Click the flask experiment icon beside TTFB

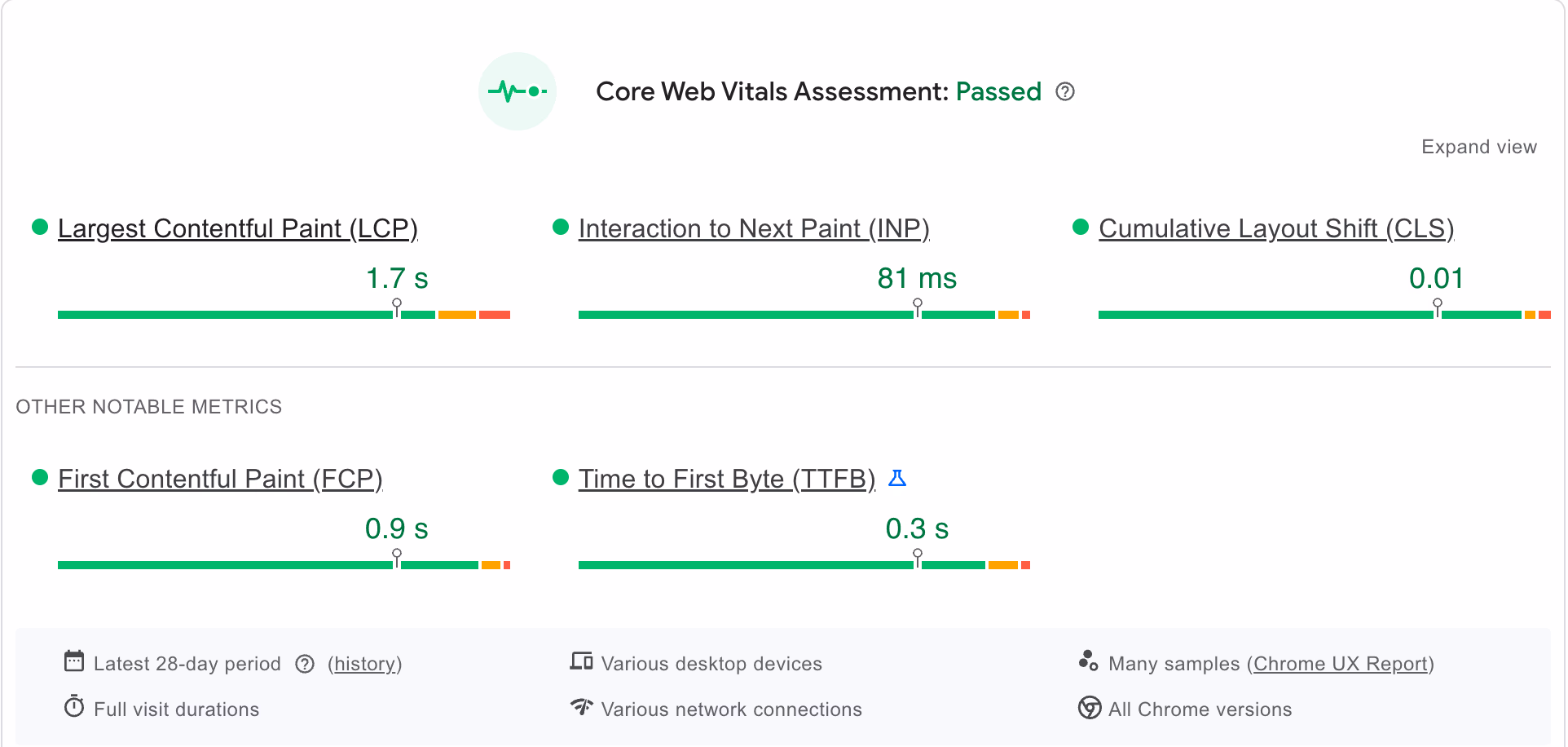[x=898, y=479]
